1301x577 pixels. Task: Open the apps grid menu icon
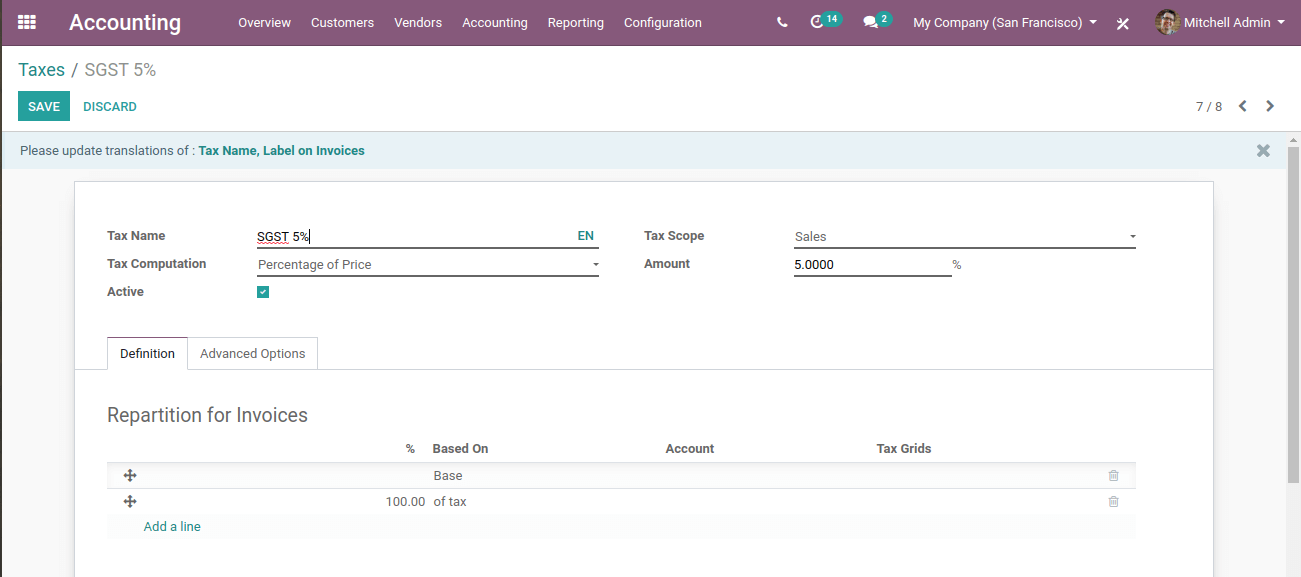[27, 22]
